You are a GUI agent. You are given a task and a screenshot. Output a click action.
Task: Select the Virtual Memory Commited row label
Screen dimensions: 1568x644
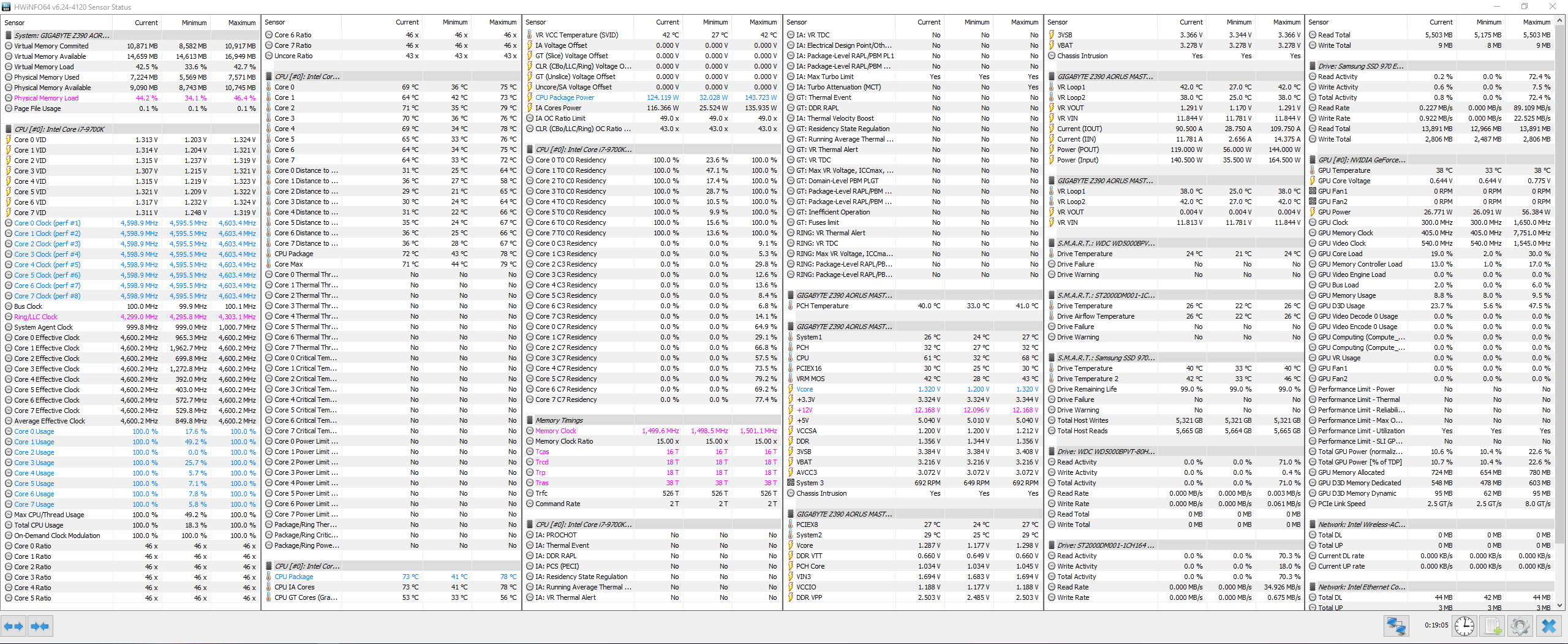click(x=51, y=46)
